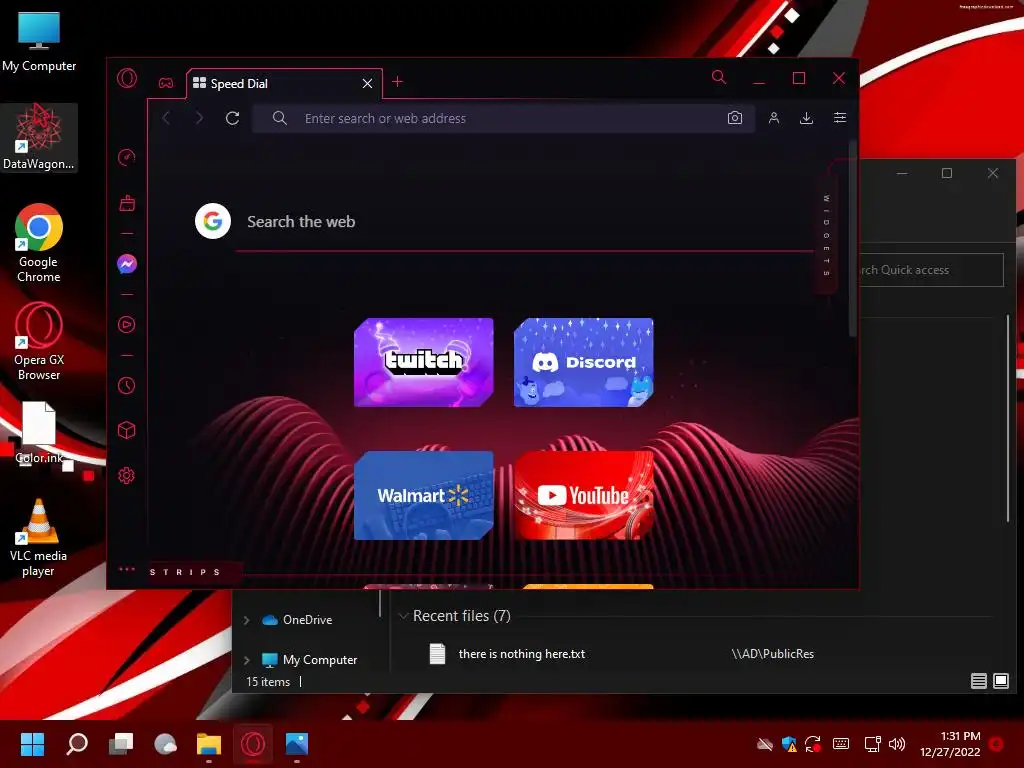Expand the OneDrive tree node in File Explorer
This screenshot has height=768, width=1024.
tap(246, 620)
